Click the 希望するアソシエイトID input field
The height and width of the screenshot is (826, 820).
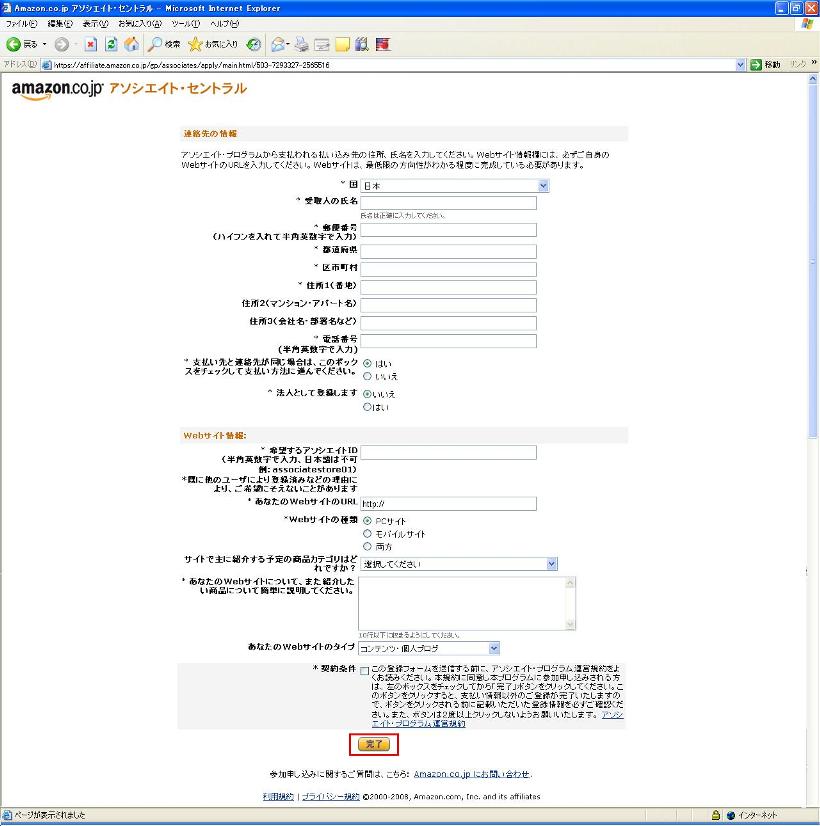448,452
